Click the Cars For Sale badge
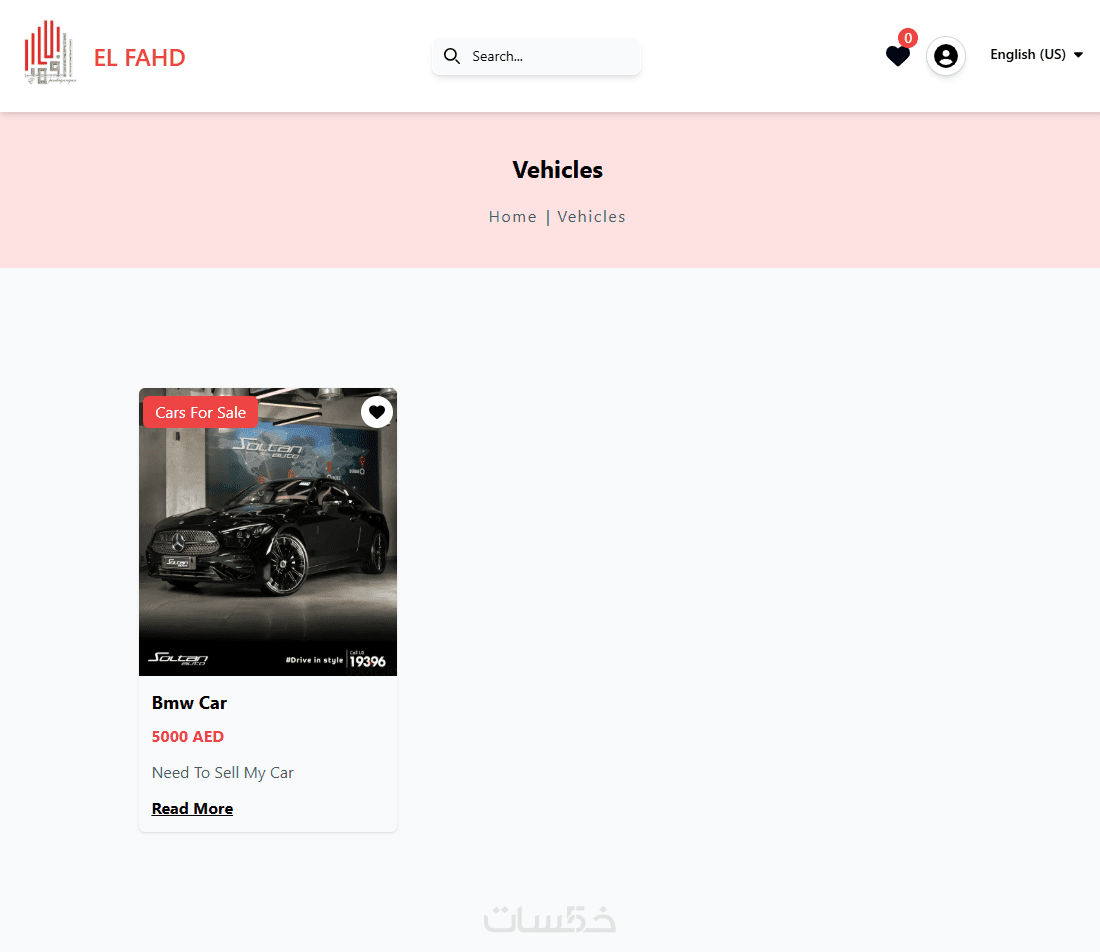 coord(201,413)
